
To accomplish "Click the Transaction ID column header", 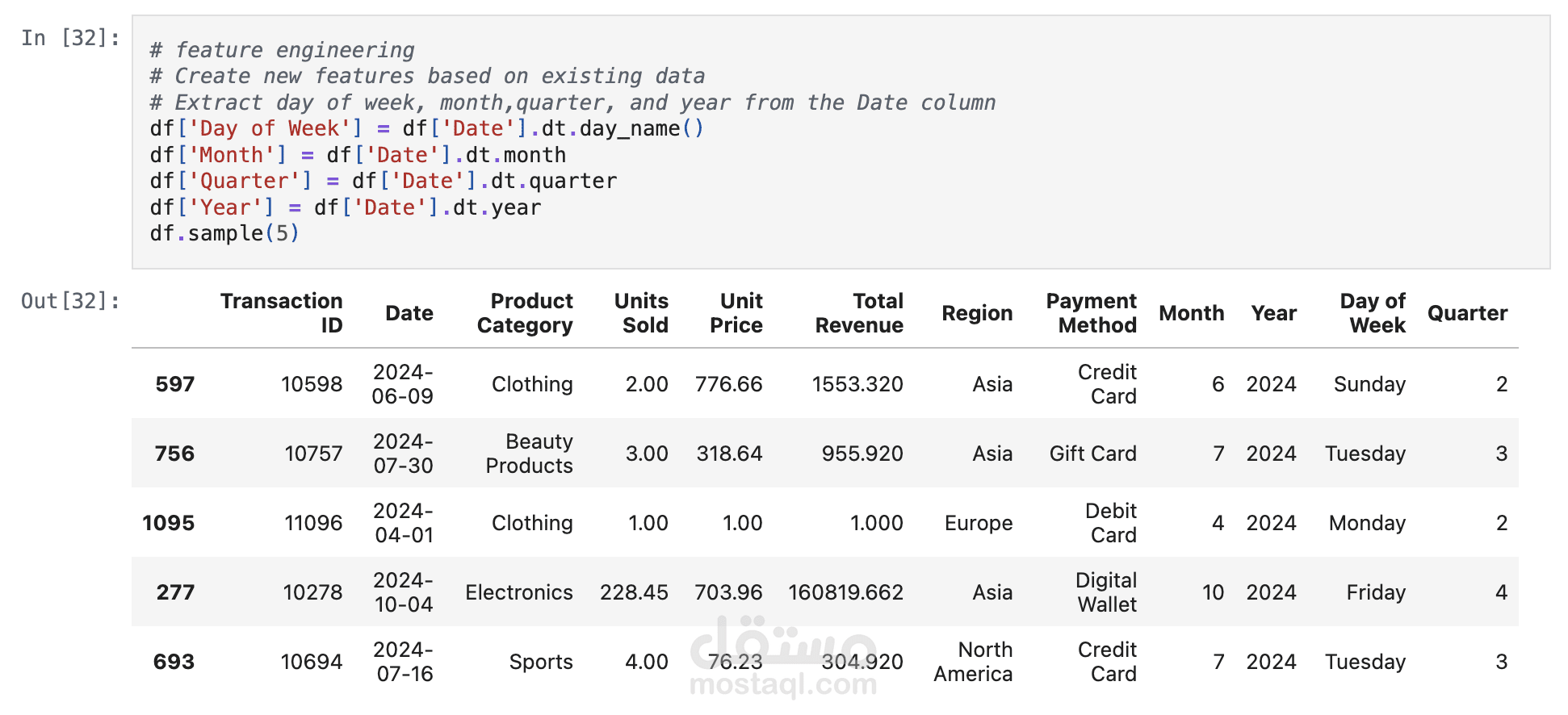I will point(281,313).
